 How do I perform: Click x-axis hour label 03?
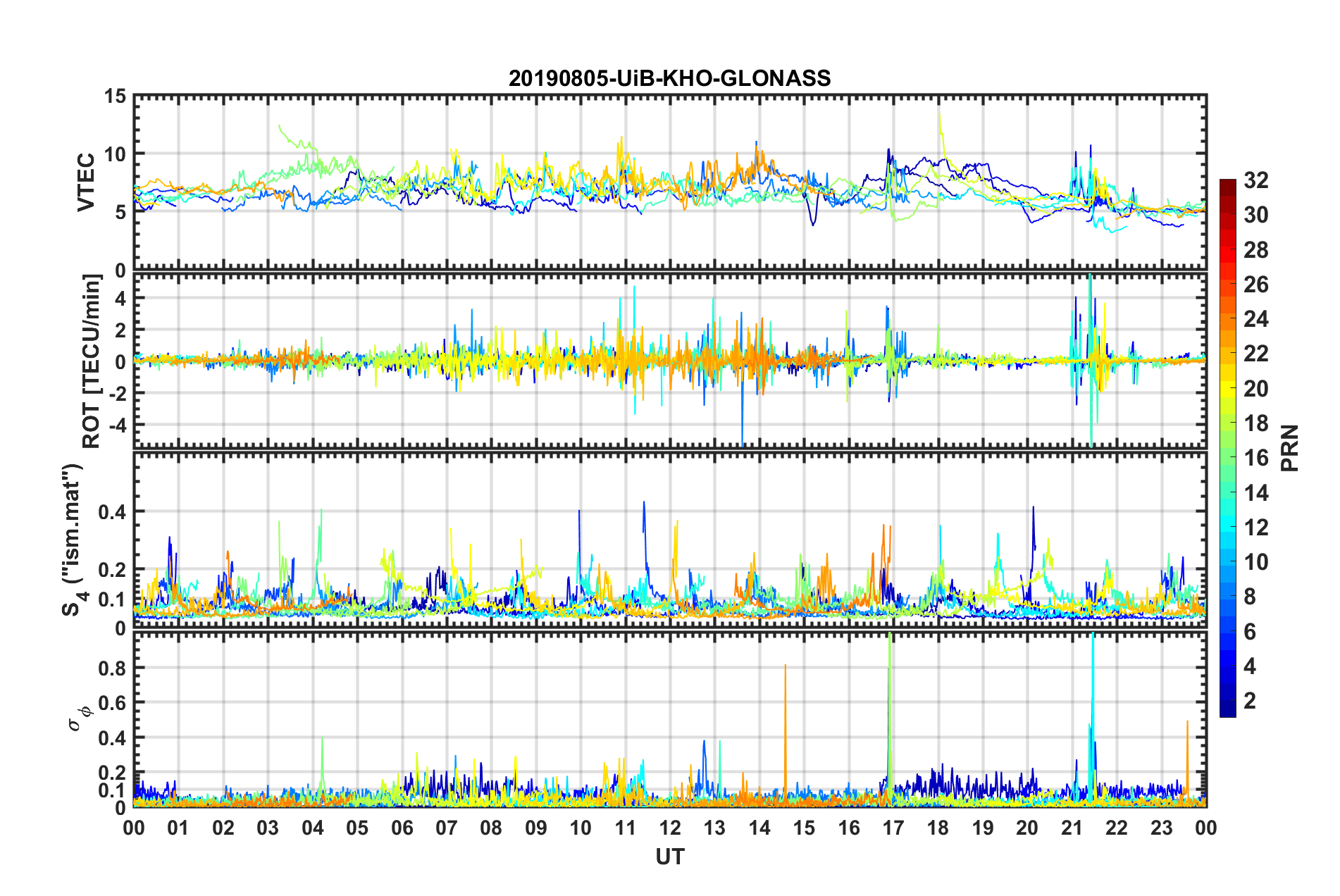tap(268, 828)
